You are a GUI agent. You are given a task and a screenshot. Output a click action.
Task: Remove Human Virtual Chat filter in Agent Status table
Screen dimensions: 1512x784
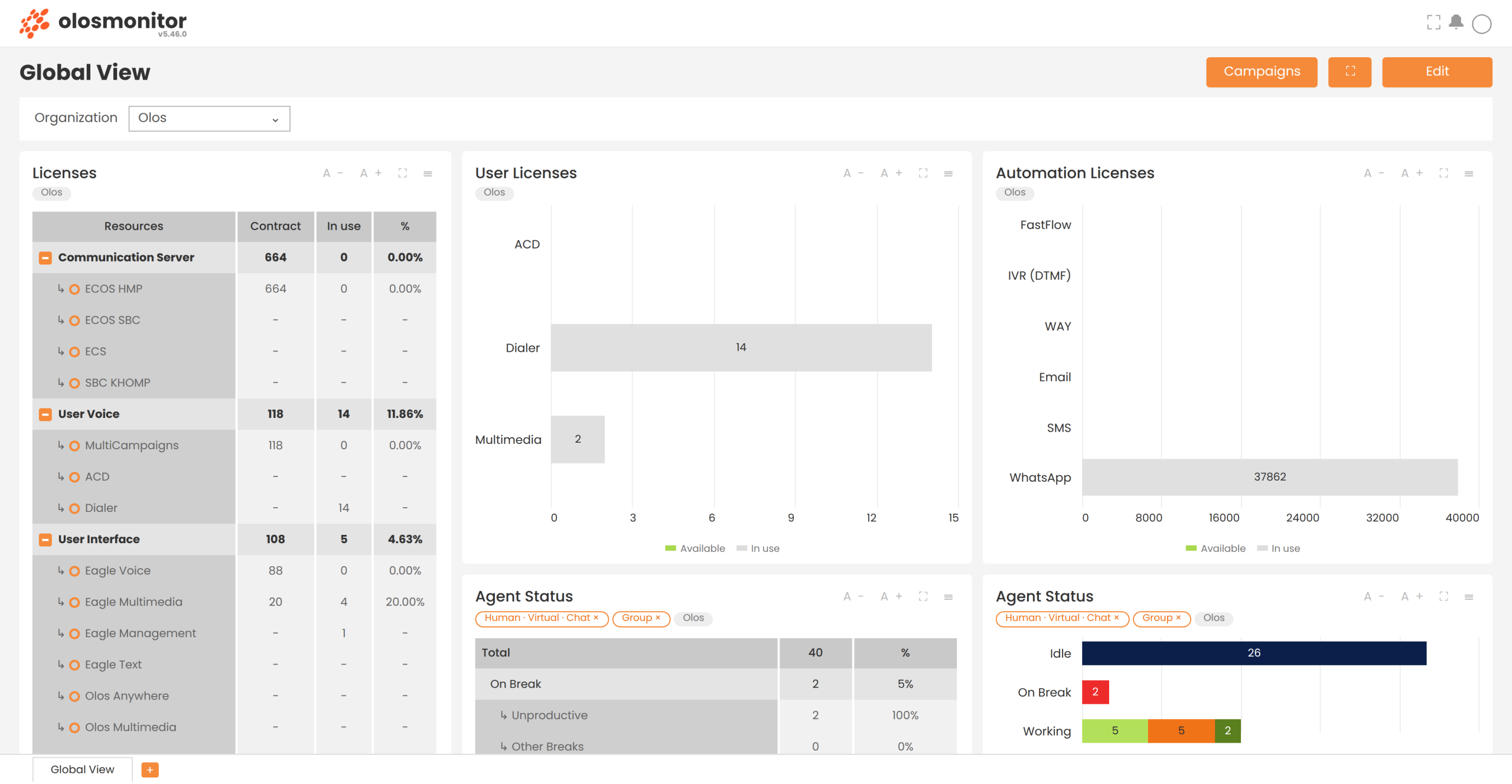click(x=596, y=618)
